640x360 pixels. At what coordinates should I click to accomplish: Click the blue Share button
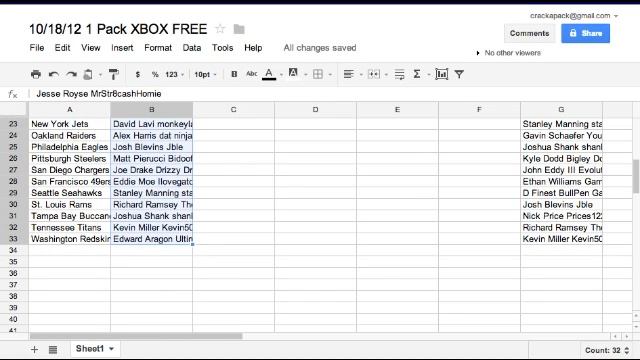click(x=585, y=33)
